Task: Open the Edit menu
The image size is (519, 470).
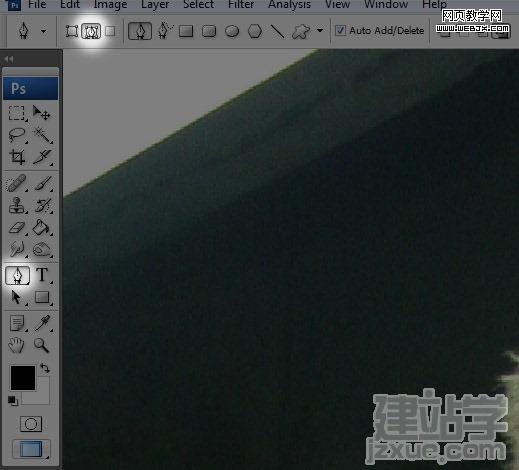Action: (x=70, y=5)
